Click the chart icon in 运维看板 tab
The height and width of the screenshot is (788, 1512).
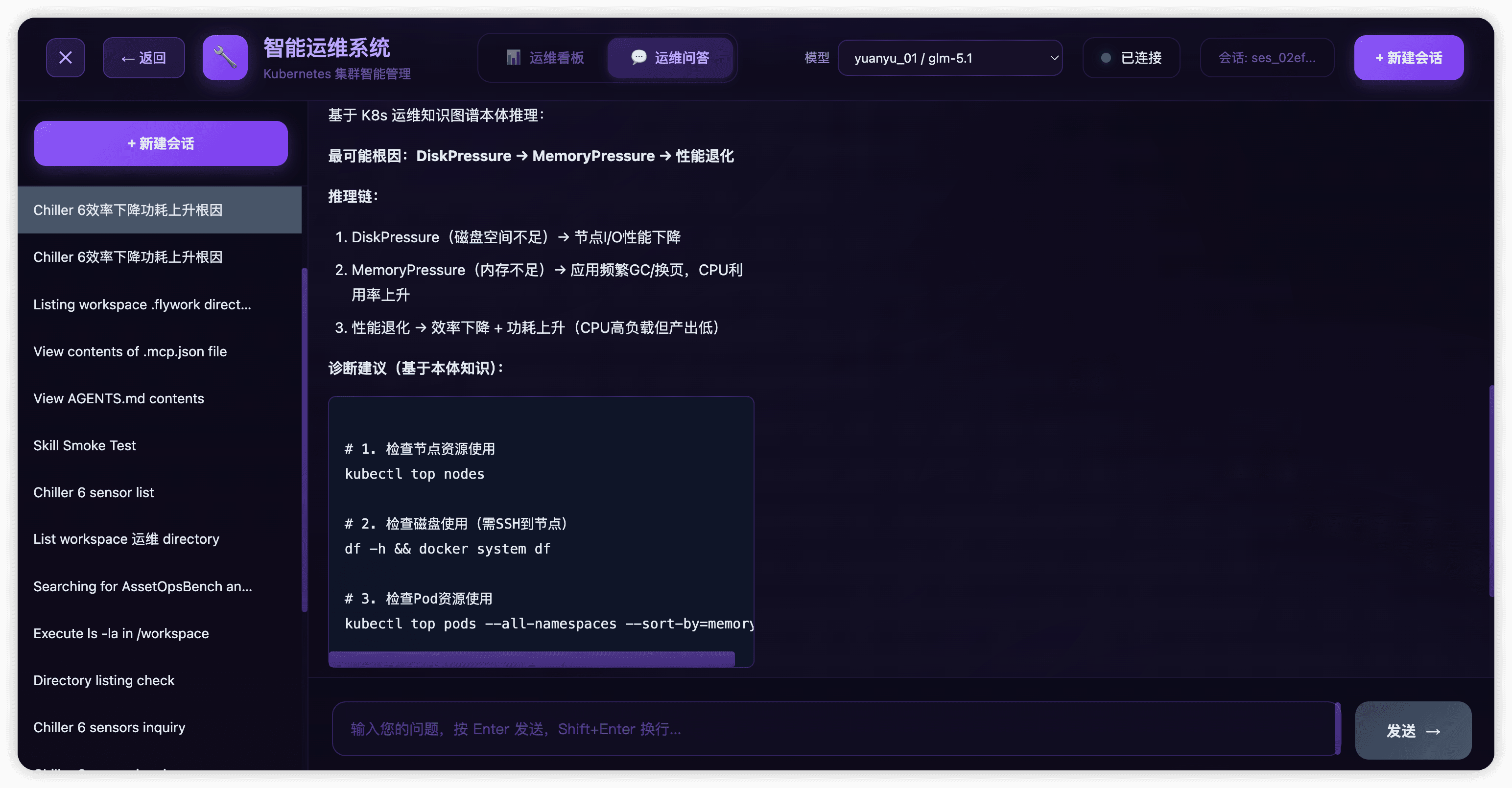[x=514, y=57]
